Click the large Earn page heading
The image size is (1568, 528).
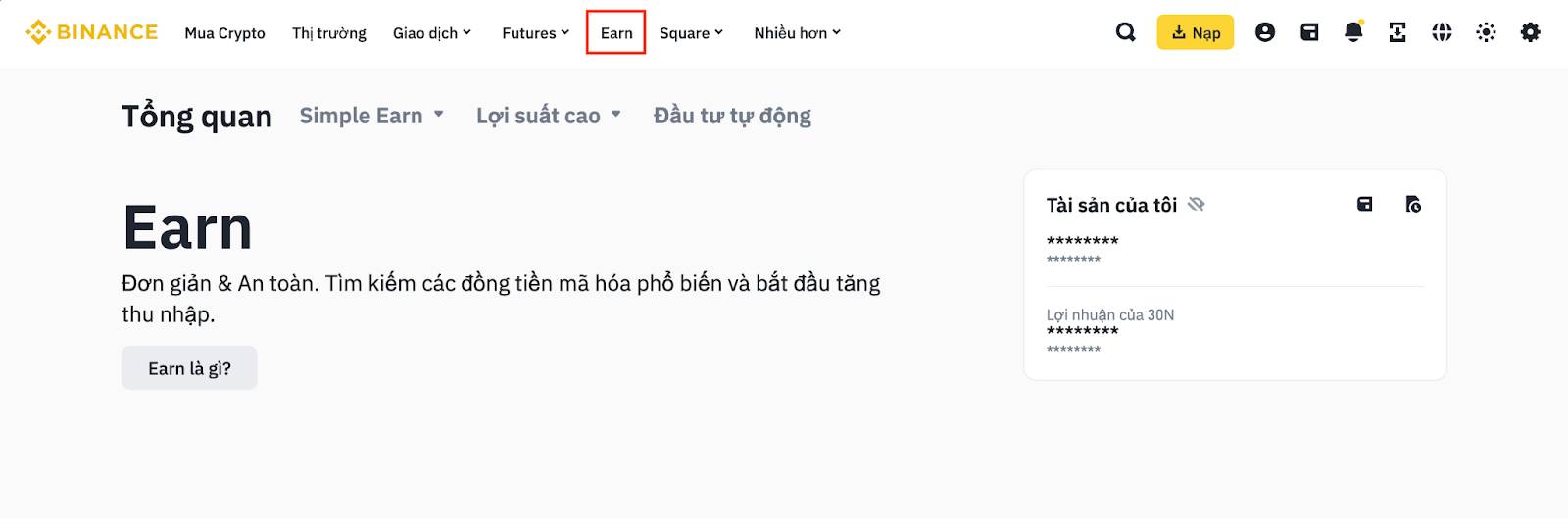coord(187,227)
